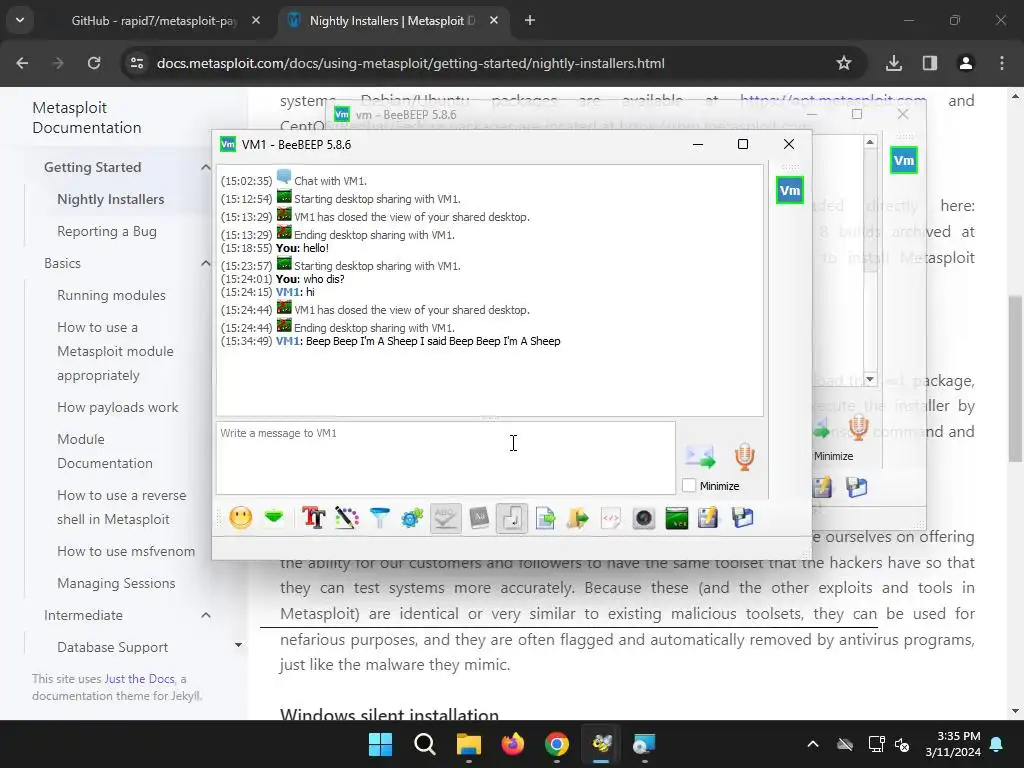The width and height of the screenshot is (1024, 768).
Task: Maximize the background vm - BeeBEEP window
Action: (857, 114)
